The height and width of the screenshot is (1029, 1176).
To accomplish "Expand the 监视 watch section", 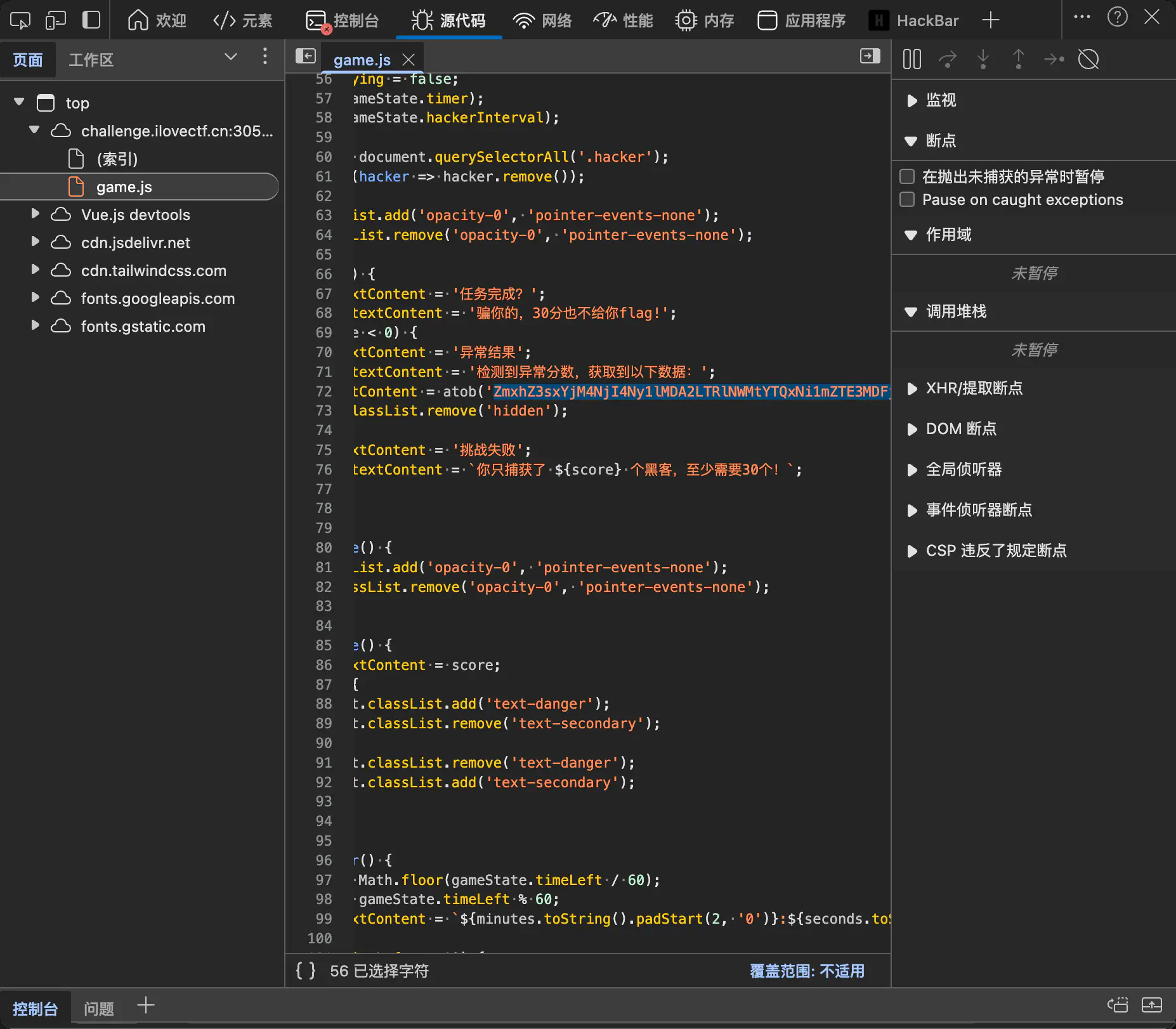I will pos(911,100).
